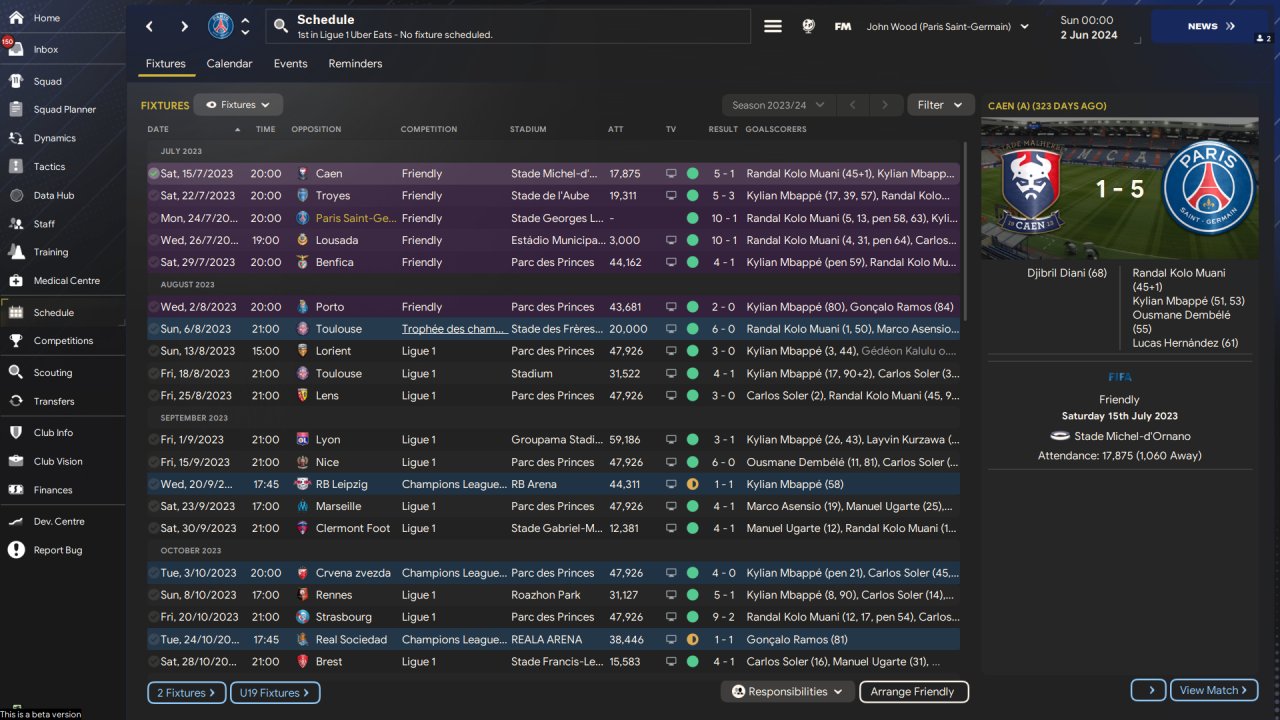Screen dimensions: 1280x720
Task: Click the Caen 1 - 5 match thumbnail
Action: pyautogui.click(x=1120, y=189)
